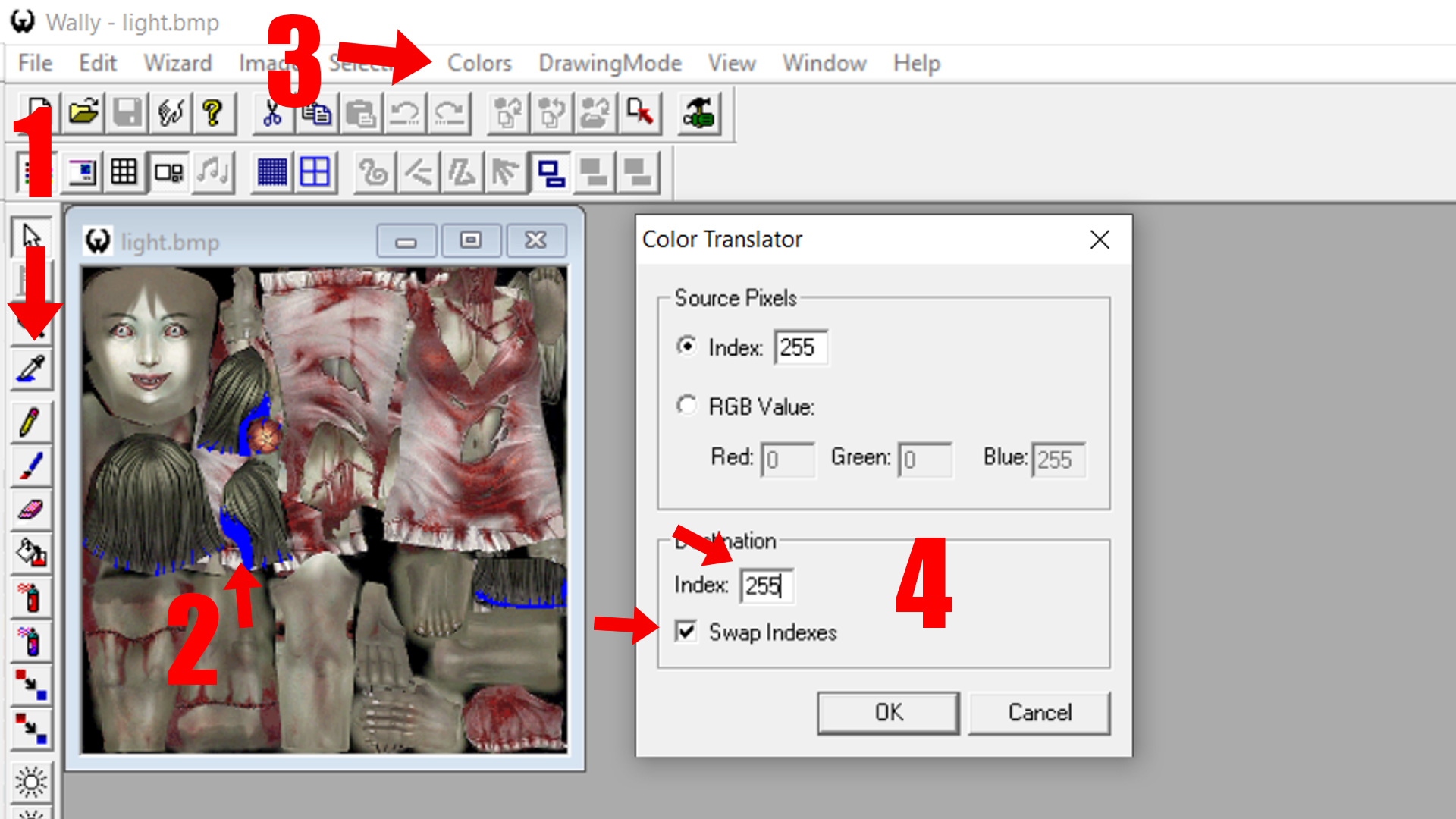Image resolution: width=1456 pixels, height=819 pixels.
Task: Select the Pencil tool
Action: coord(31,422)
